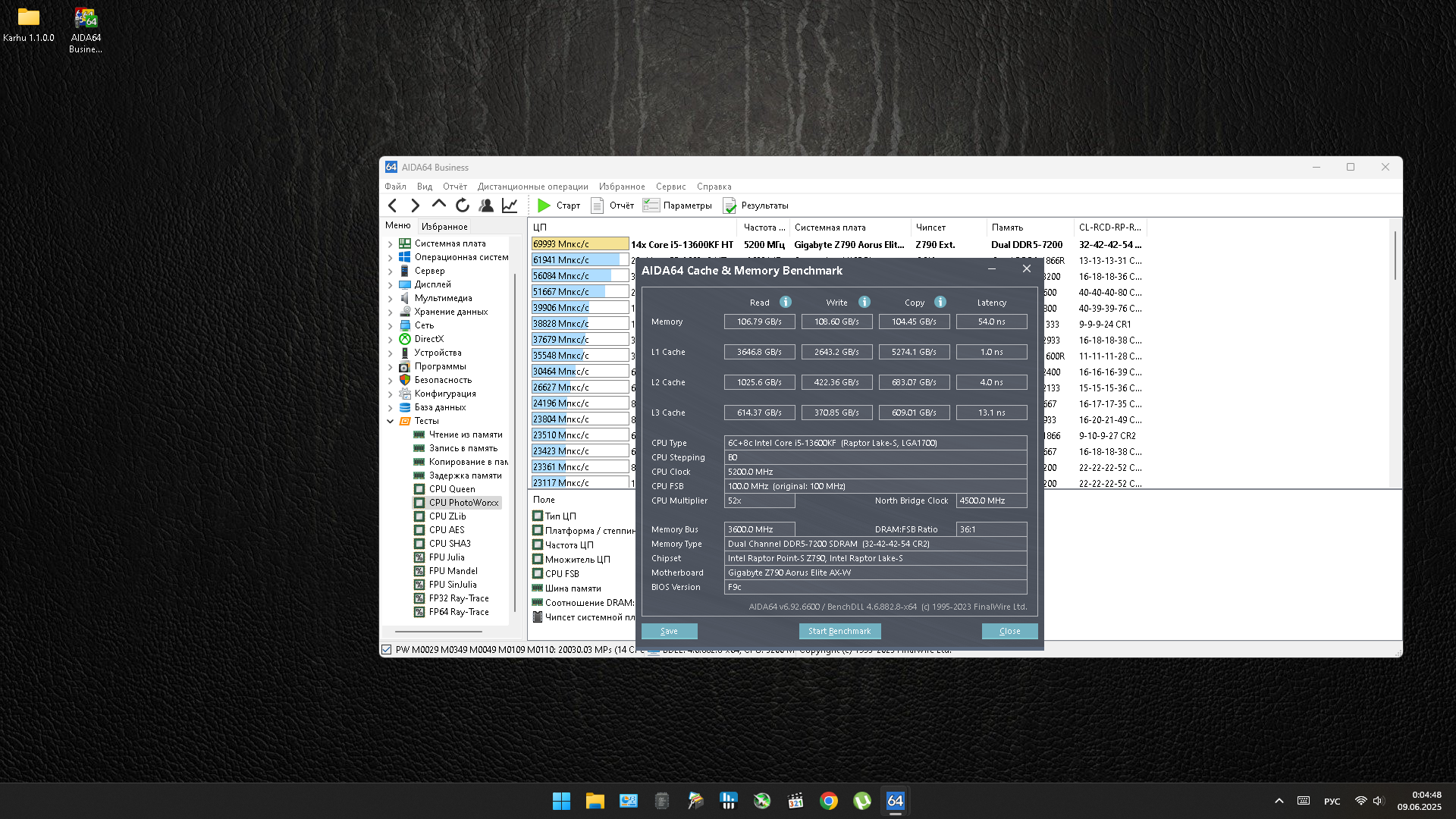Open the Сервис menu
This screenshot has width=1456, height=819.
click(670, 187)
